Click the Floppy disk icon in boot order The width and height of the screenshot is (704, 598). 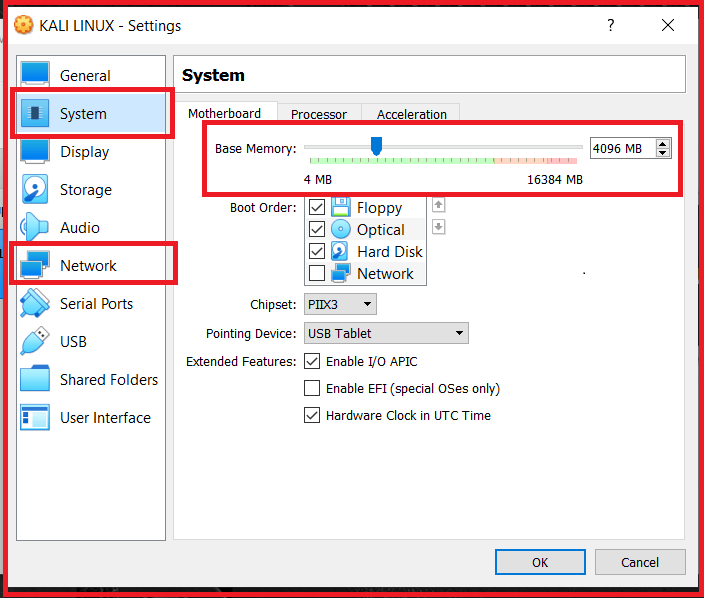click(341, 207)
